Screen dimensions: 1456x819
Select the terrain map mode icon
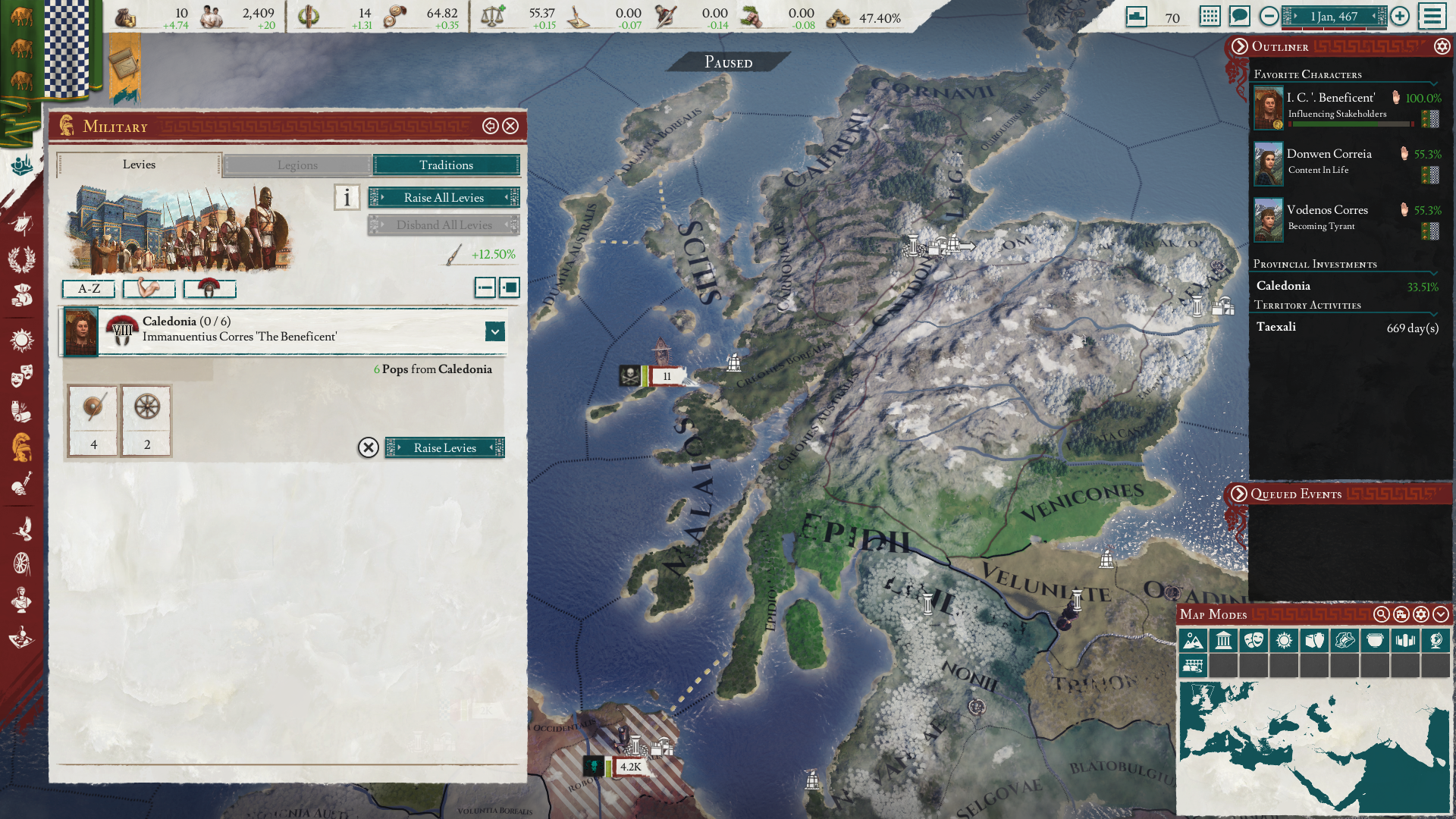[1193, 641]
